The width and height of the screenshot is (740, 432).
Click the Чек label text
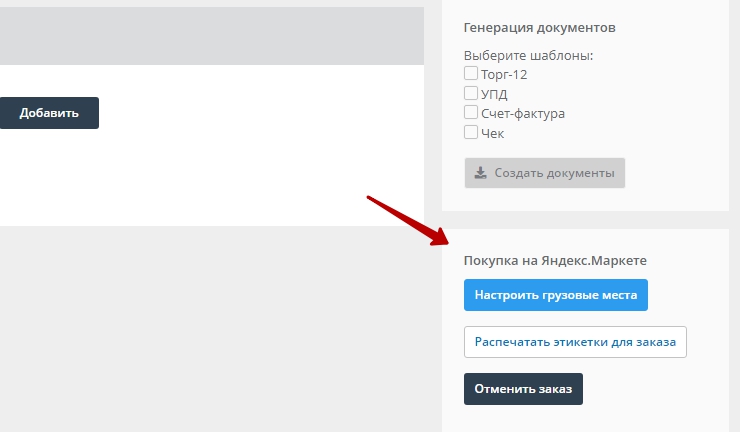pos(492,134)
